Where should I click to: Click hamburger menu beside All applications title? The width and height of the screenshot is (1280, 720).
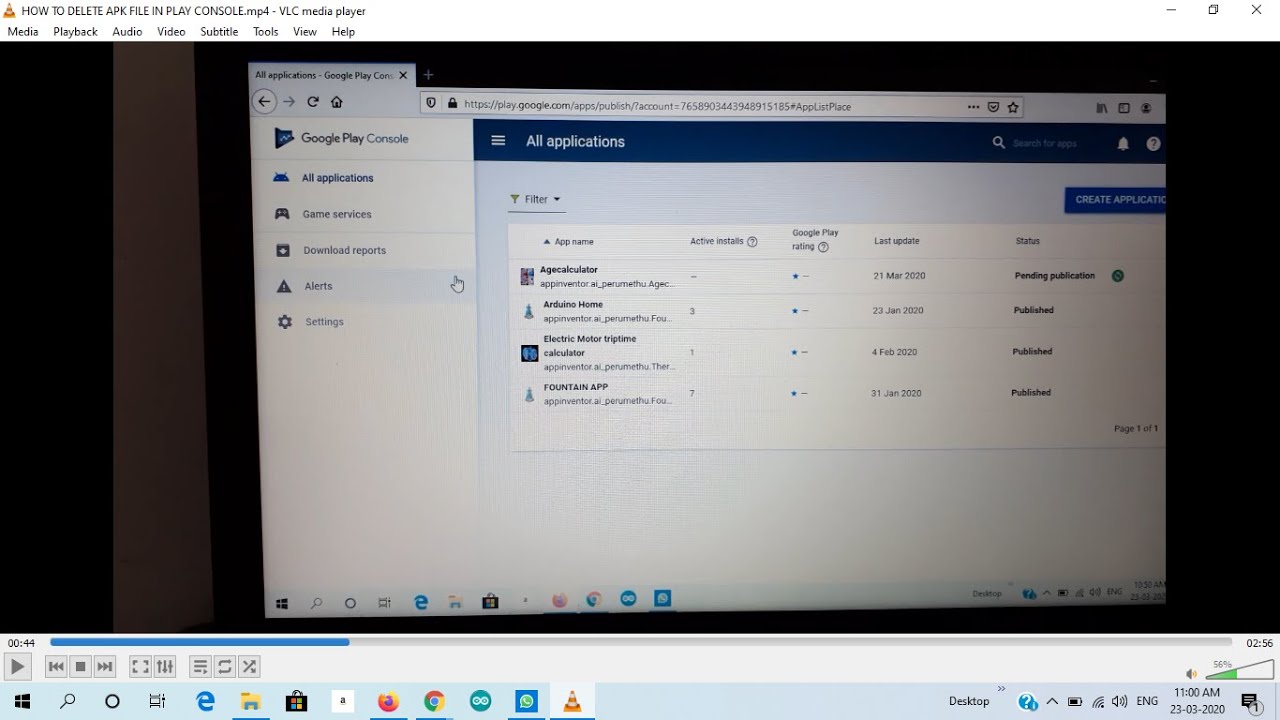(x=498, y=141)
